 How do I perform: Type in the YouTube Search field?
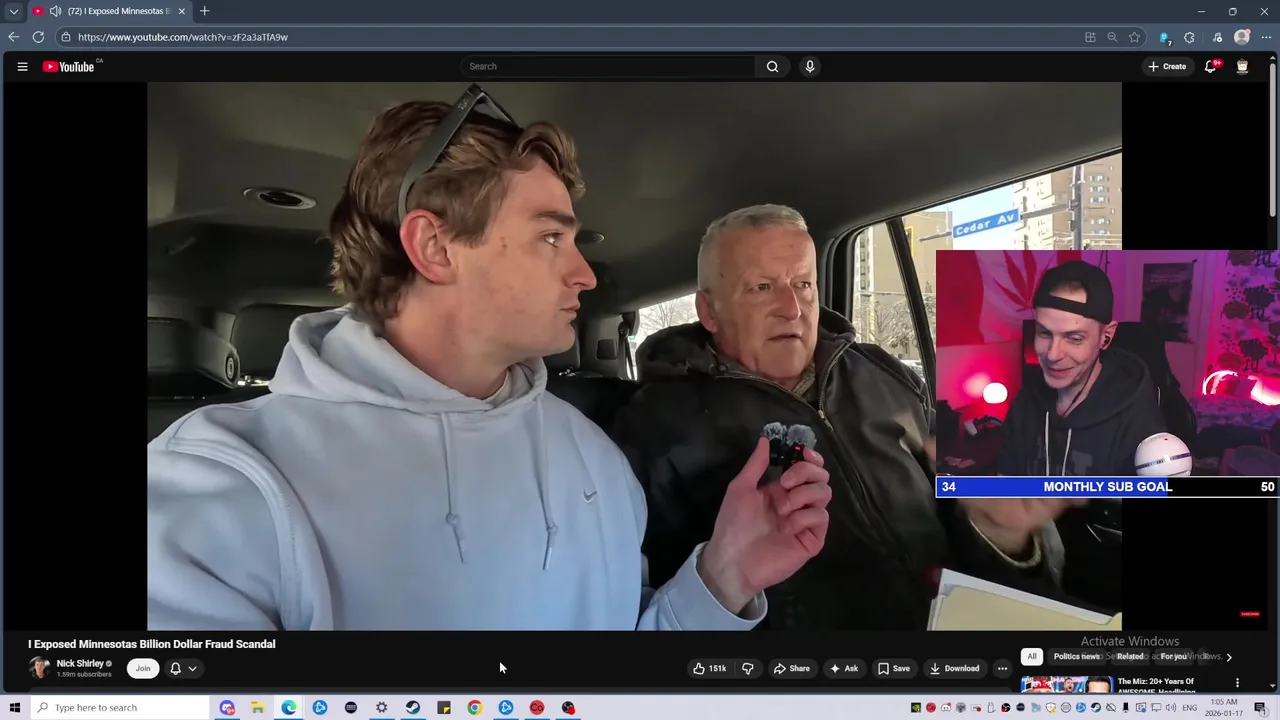[x=608, y=67]
